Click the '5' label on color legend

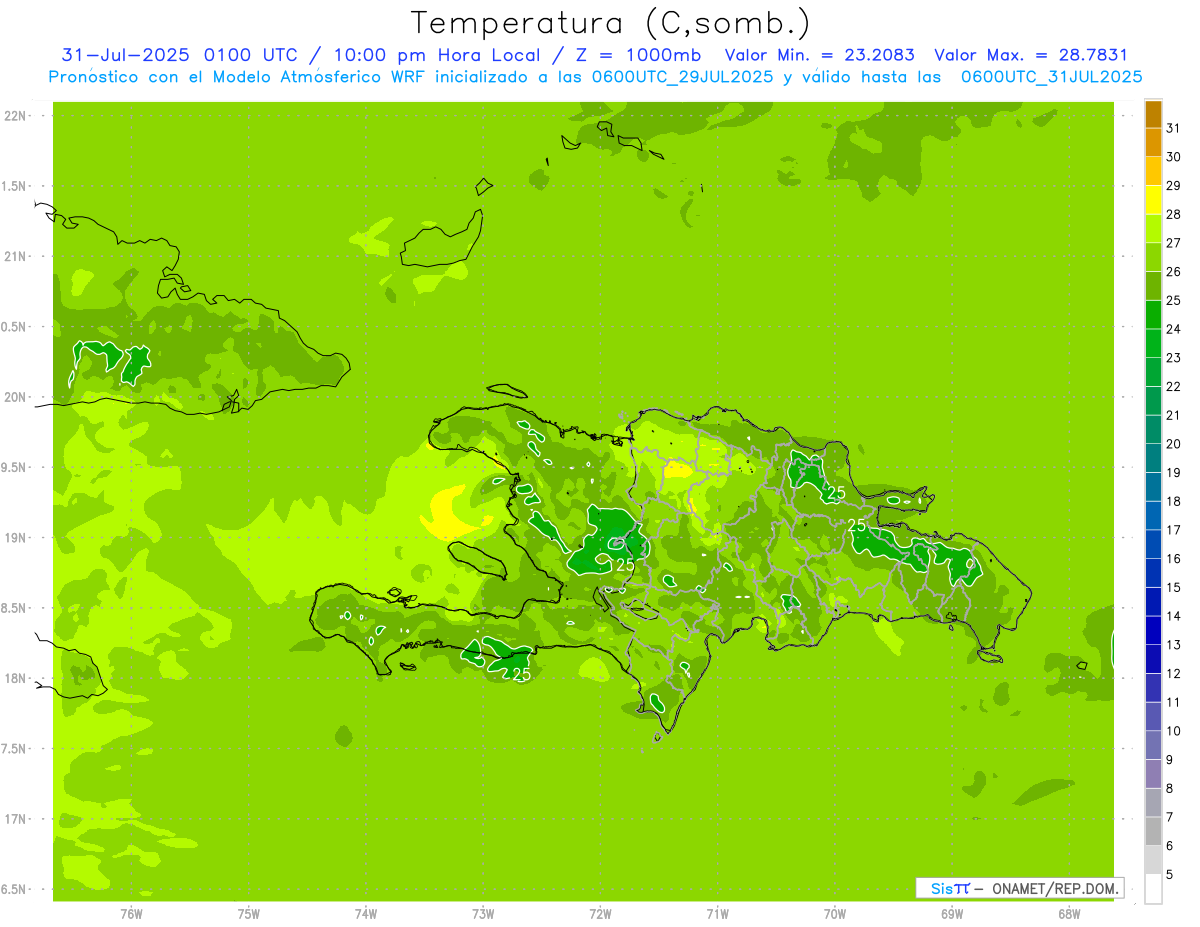(x=1171, y=875)
